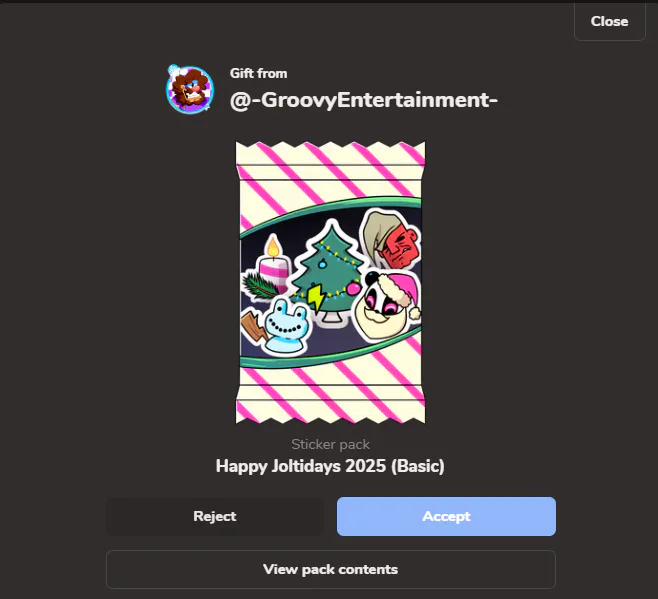Select the snowy decoration on the avatar frame

[x=173, y=70]
